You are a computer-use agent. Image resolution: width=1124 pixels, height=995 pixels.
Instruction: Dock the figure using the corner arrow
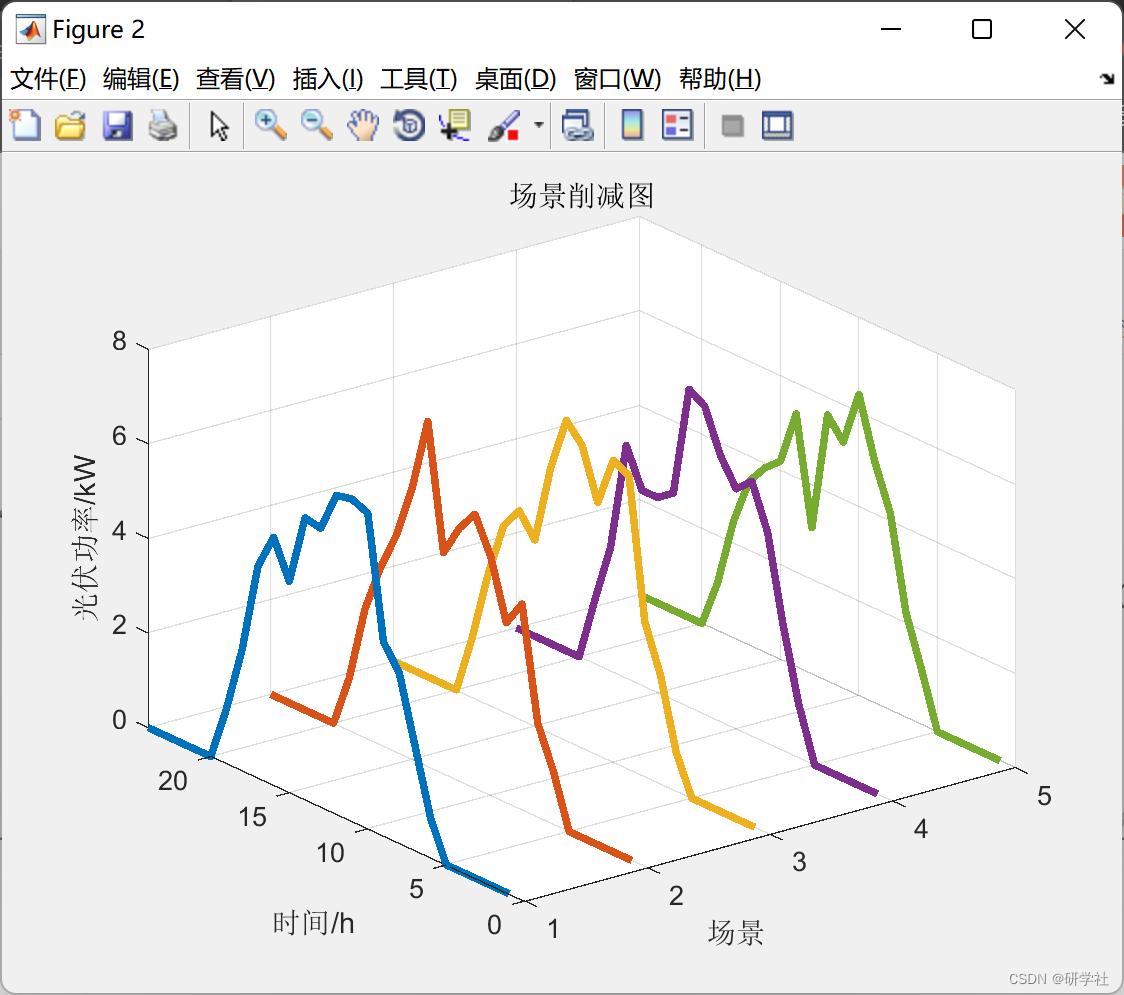click(1108, 79)
